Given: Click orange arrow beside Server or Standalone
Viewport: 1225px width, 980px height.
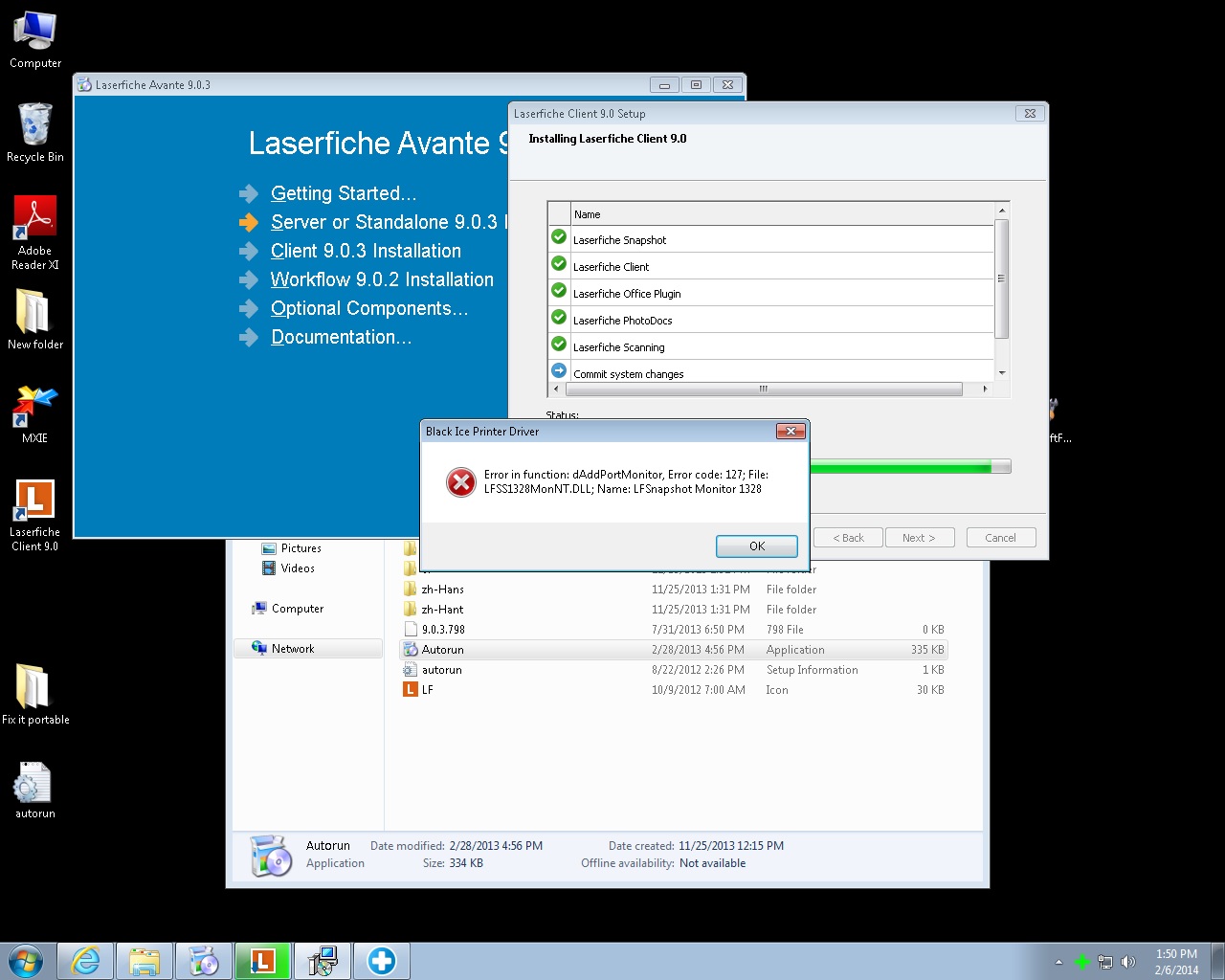Looking at the screenshot, I should (x=249, y=223).
